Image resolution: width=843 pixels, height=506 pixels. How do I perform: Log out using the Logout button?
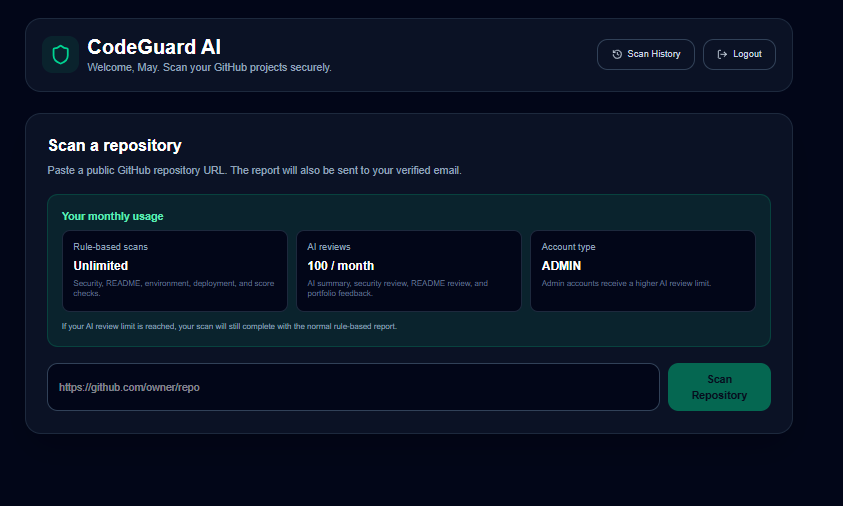tap(739, 54)
